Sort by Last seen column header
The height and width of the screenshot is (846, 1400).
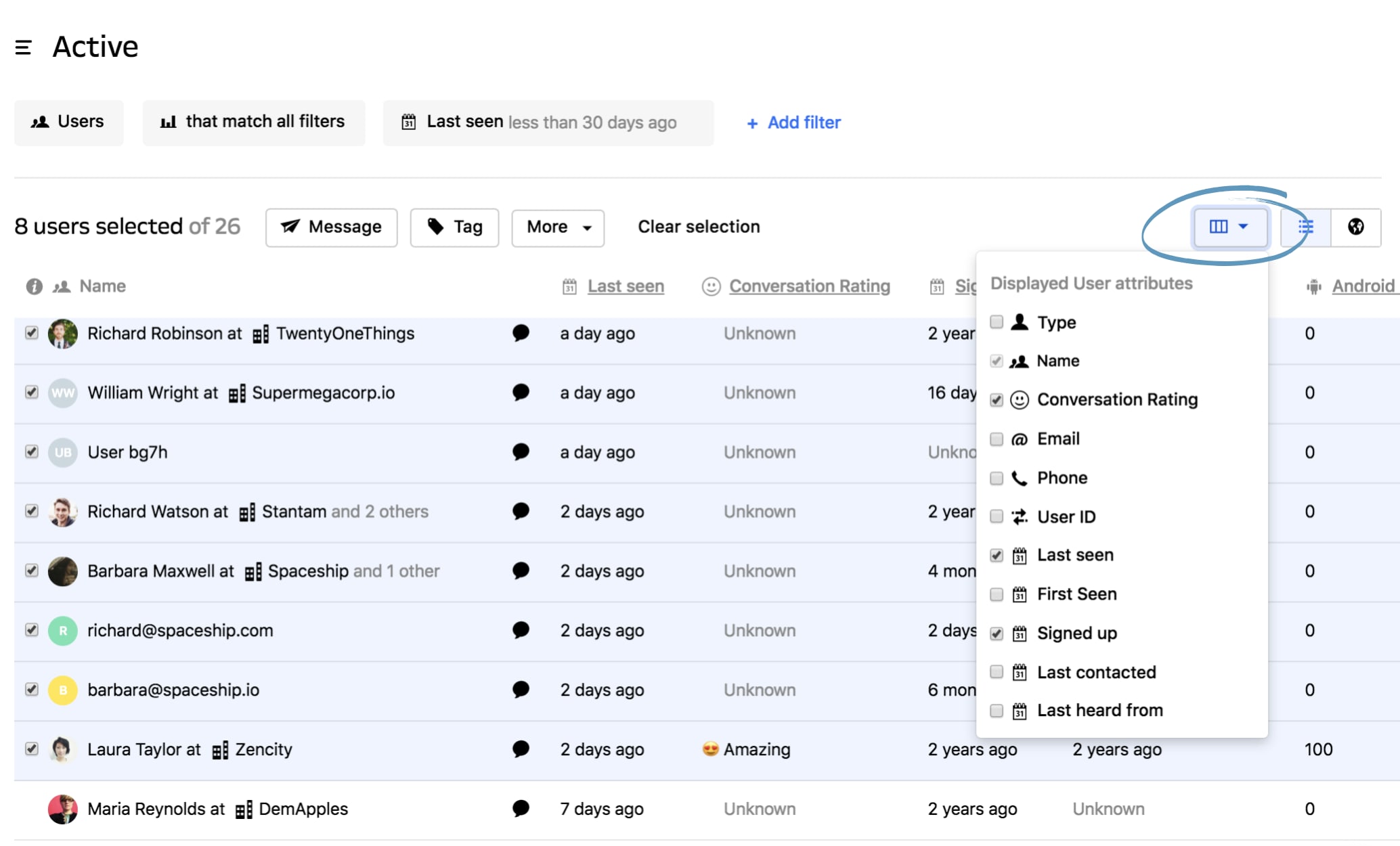click(x=626, y=286)
